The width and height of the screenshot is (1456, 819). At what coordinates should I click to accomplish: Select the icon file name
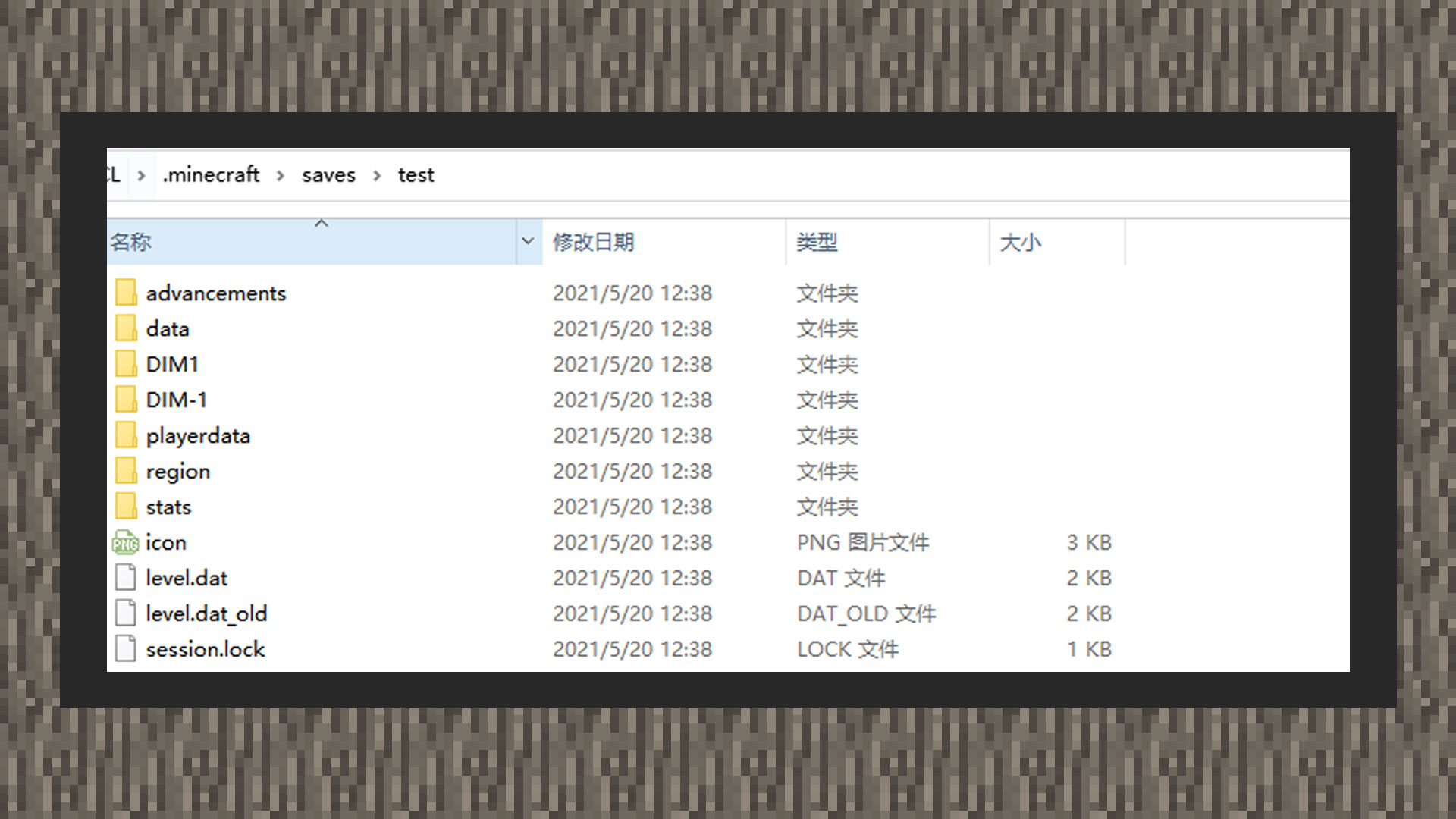(x=166, y=543)
